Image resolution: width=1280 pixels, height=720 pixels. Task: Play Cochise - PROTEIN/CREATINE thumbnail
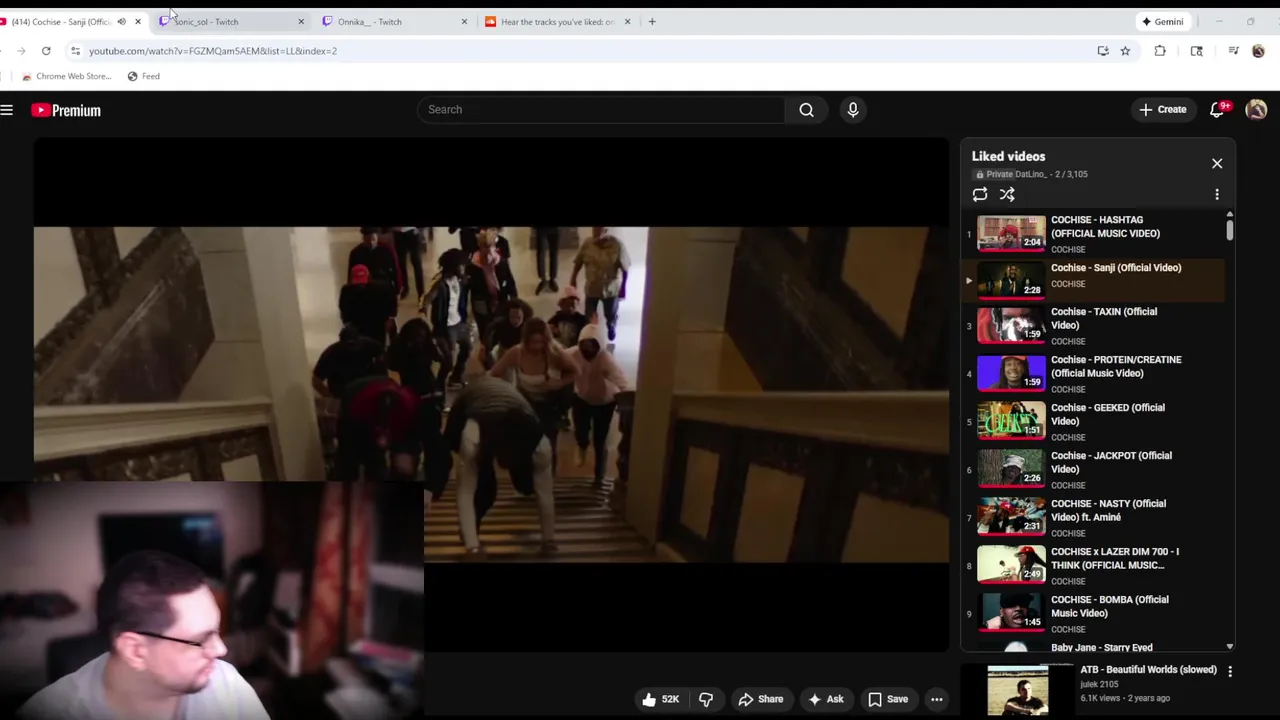(x=1011, y=373)
